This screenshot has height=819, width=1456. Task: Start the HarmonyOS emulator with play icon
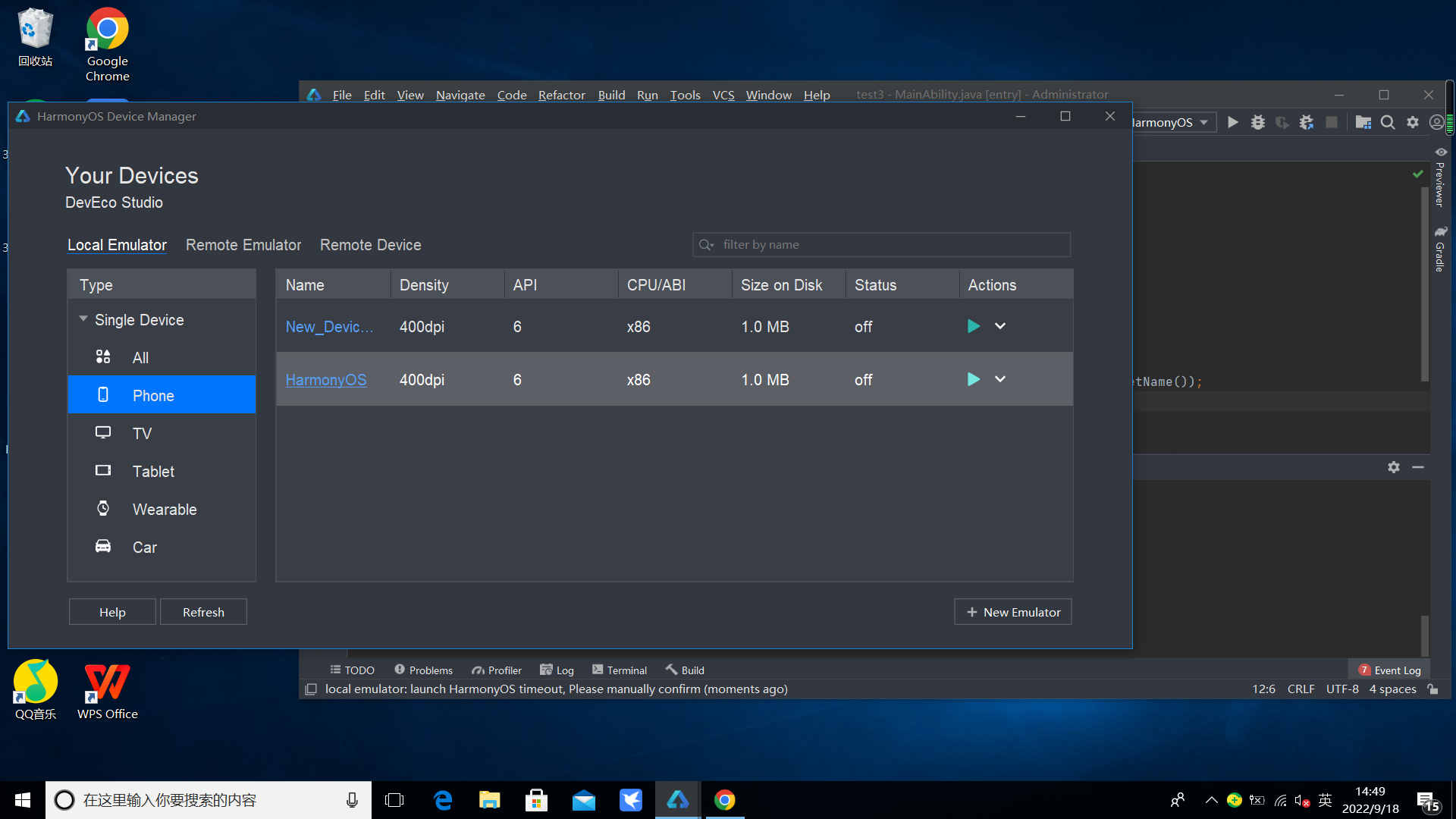tap(974, 380)
